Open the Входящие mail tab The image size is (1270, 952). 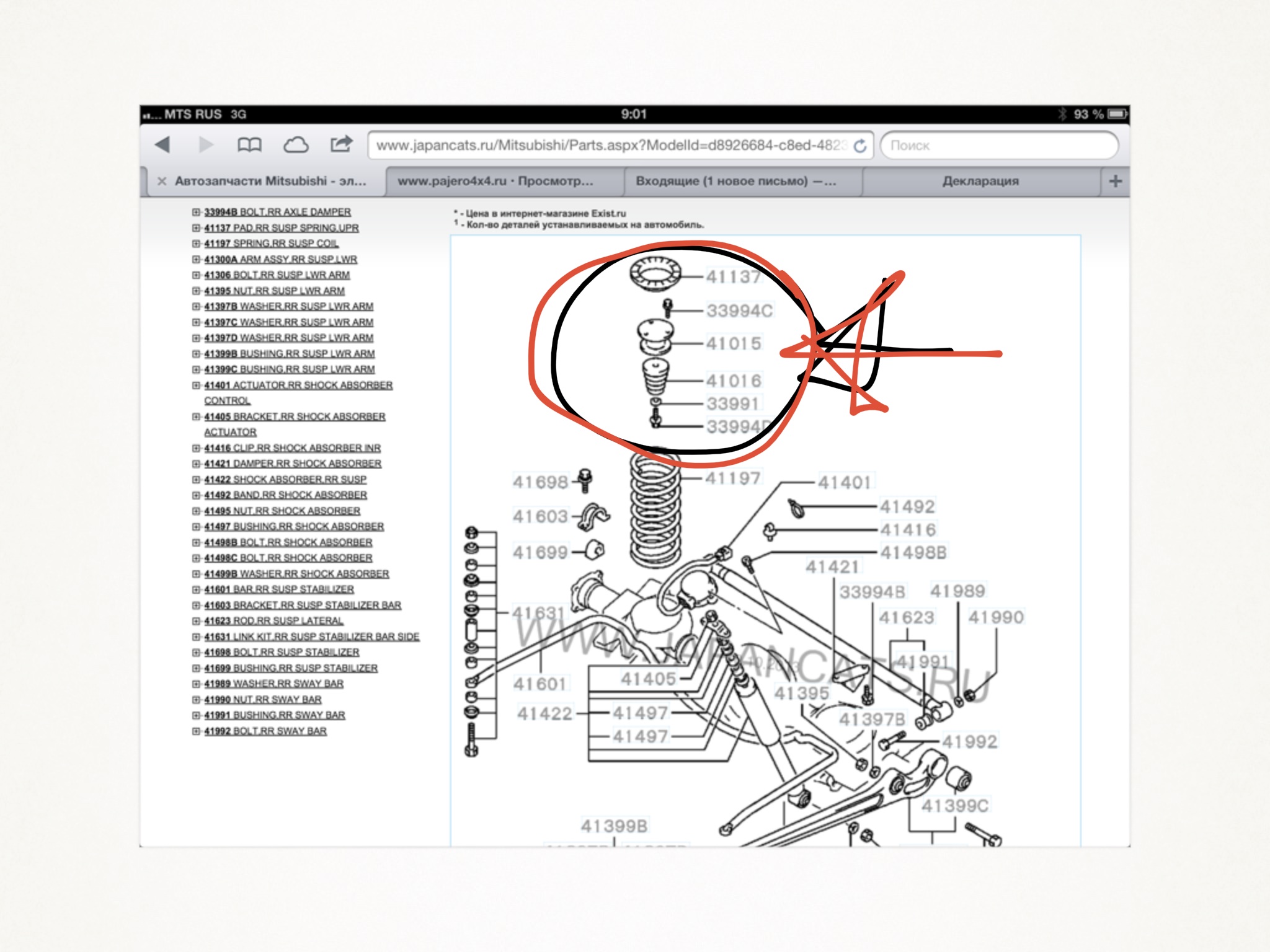735,181
